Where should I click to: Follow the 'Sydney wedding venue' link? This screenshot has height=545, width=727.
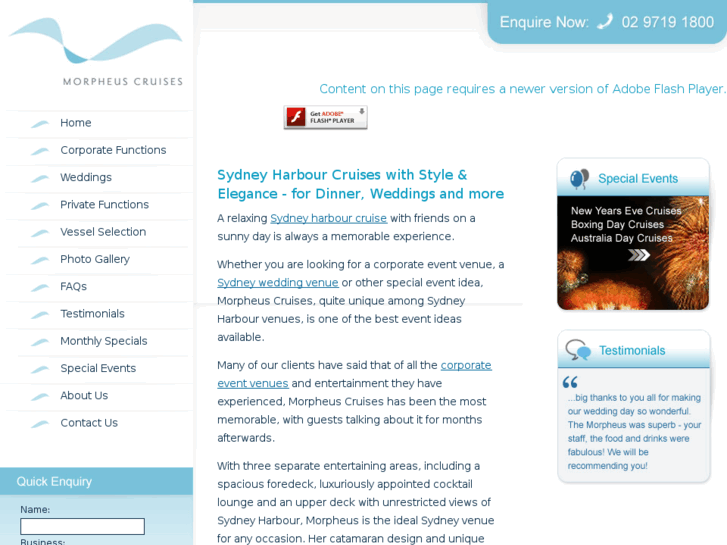pos(278,283)
